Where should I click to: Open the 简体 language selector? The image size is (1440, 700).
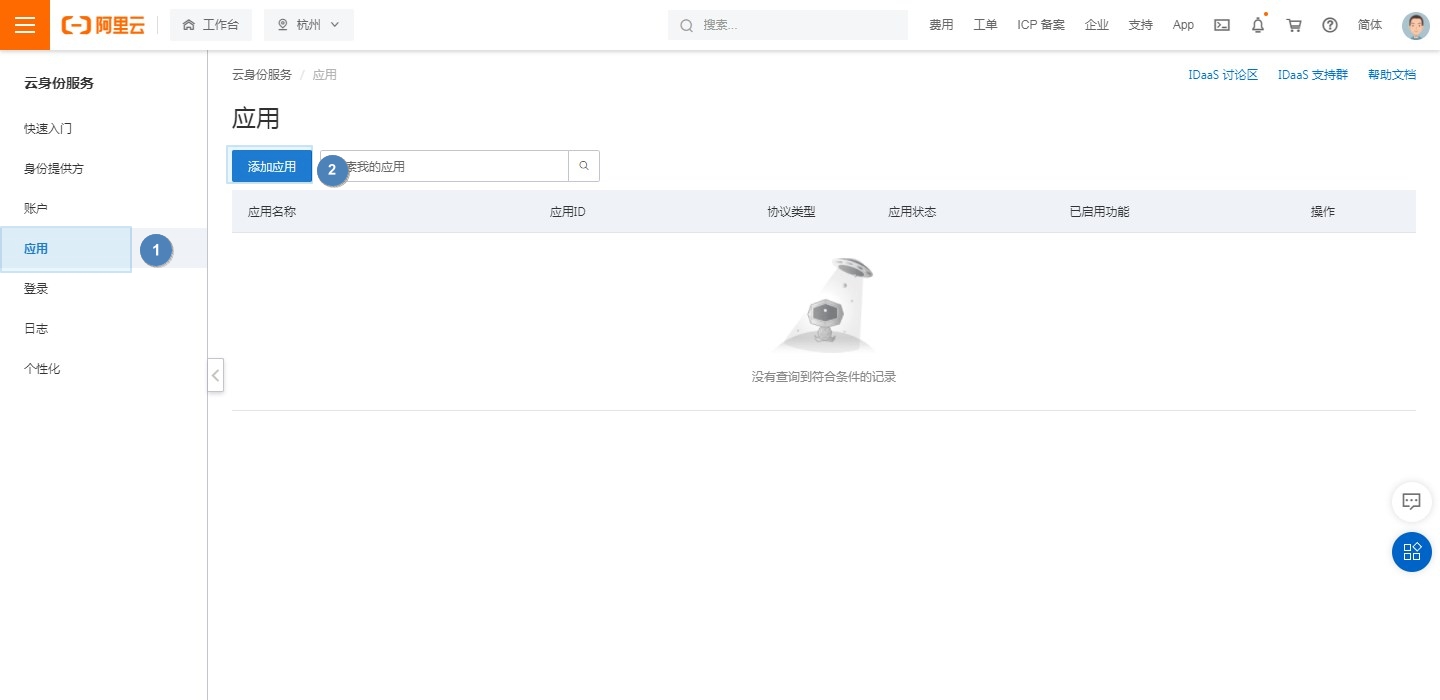point(1370,25)
